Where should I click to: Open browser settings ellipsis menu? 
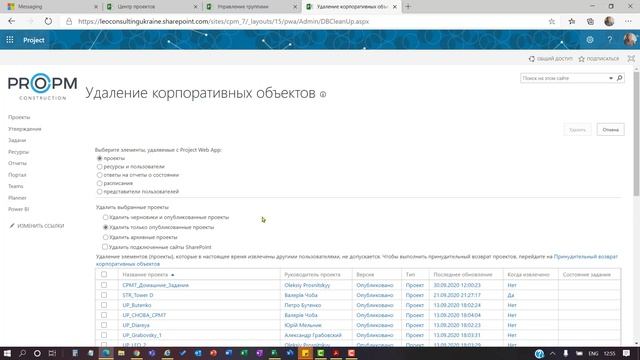click(628, 21)
